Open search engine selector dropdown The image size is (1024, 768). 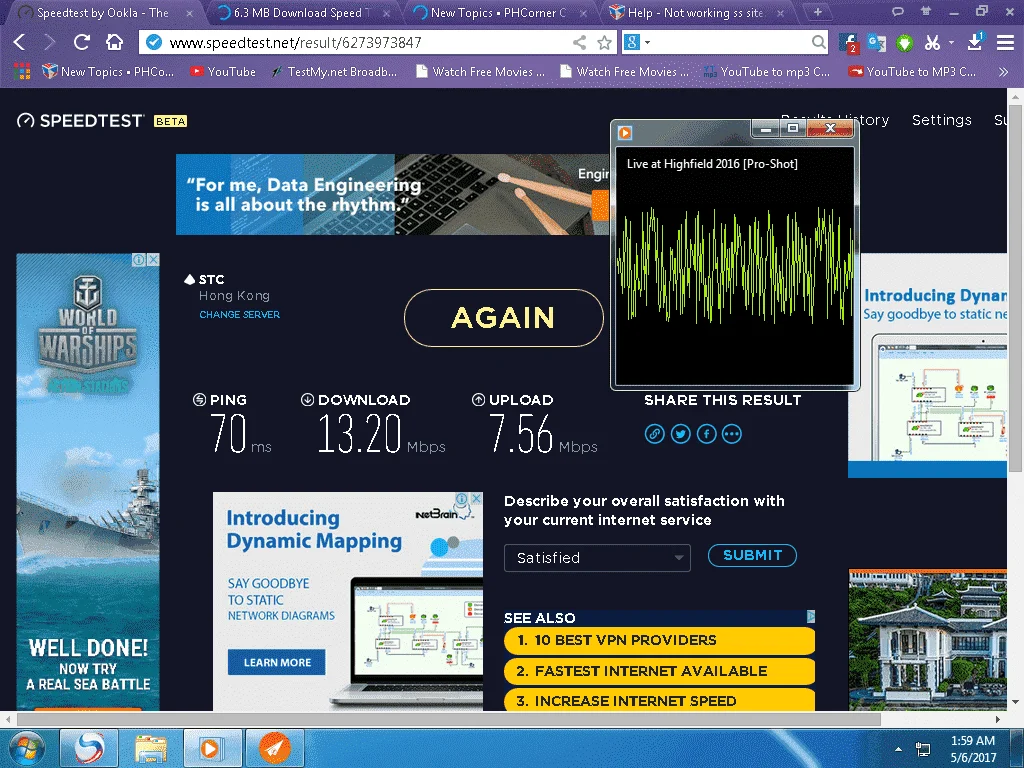pos(637,42)
